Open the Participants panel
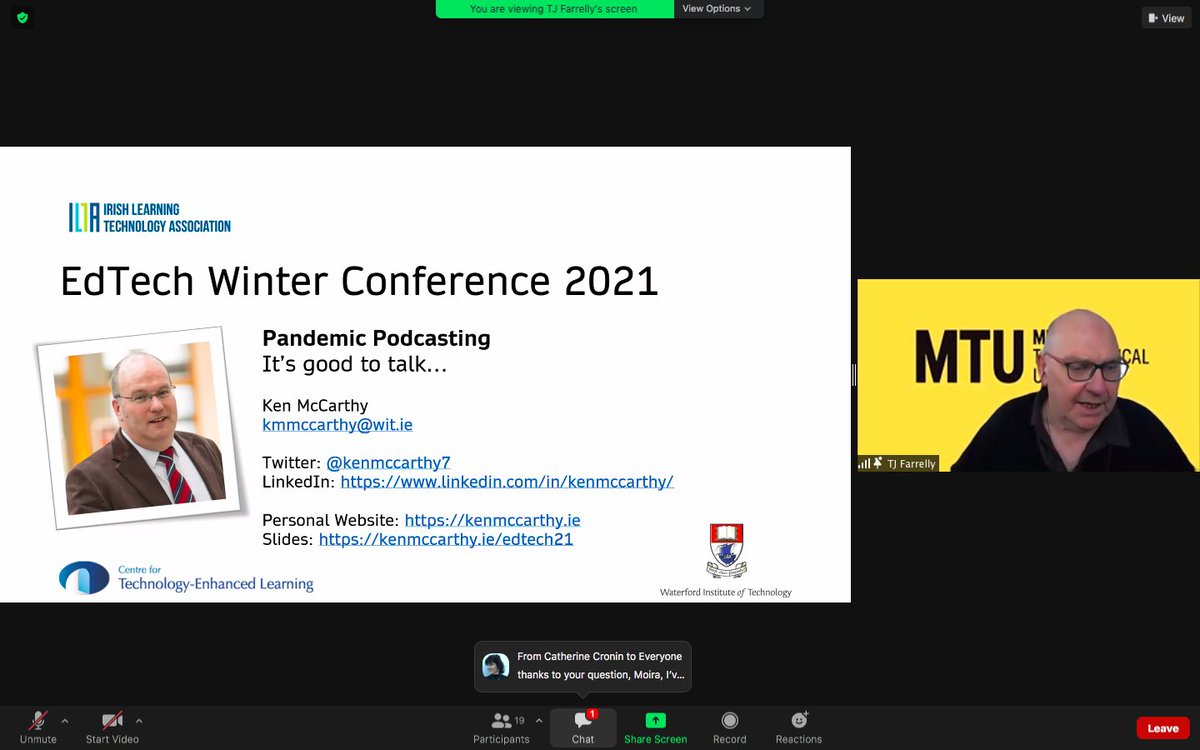This screenshot has height=750, width=1200. (501, 727)
